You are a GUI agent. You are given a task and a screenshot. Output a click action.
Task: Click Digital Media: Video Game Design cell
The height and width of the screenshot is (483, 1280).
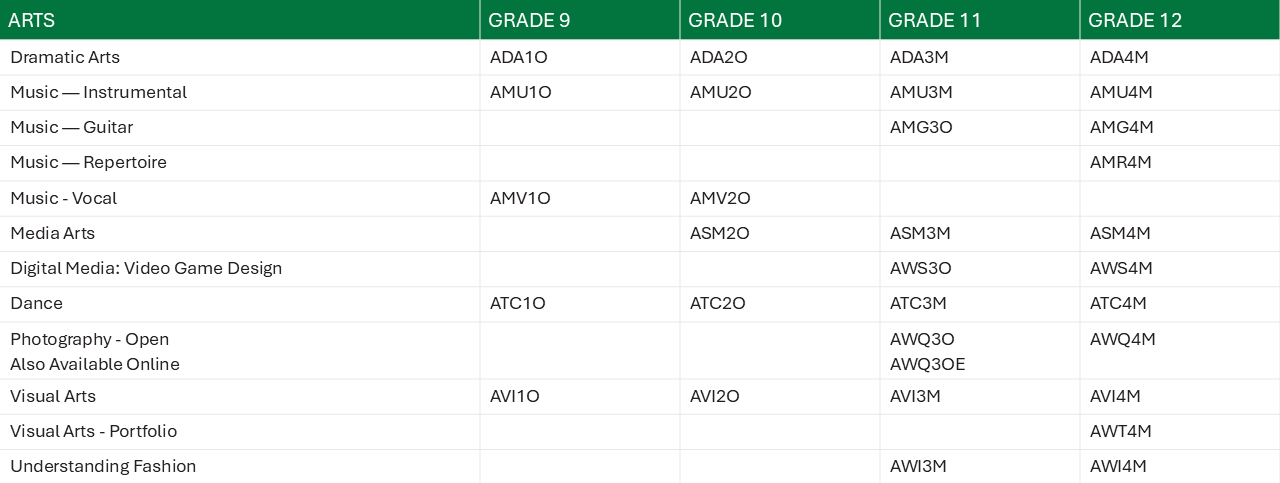click(x=146, y=268)
